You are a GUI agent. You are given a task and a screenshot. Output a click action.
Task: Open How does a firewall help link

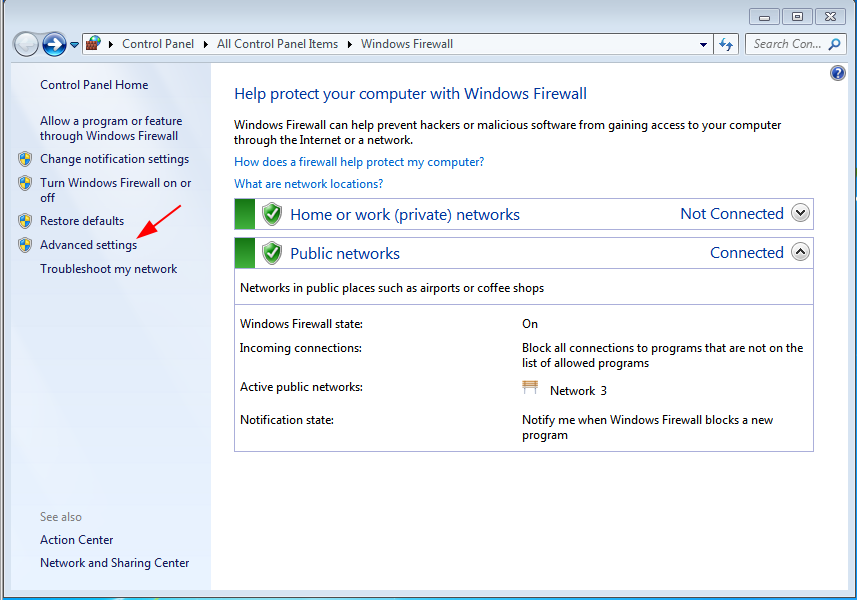[359, 162]
